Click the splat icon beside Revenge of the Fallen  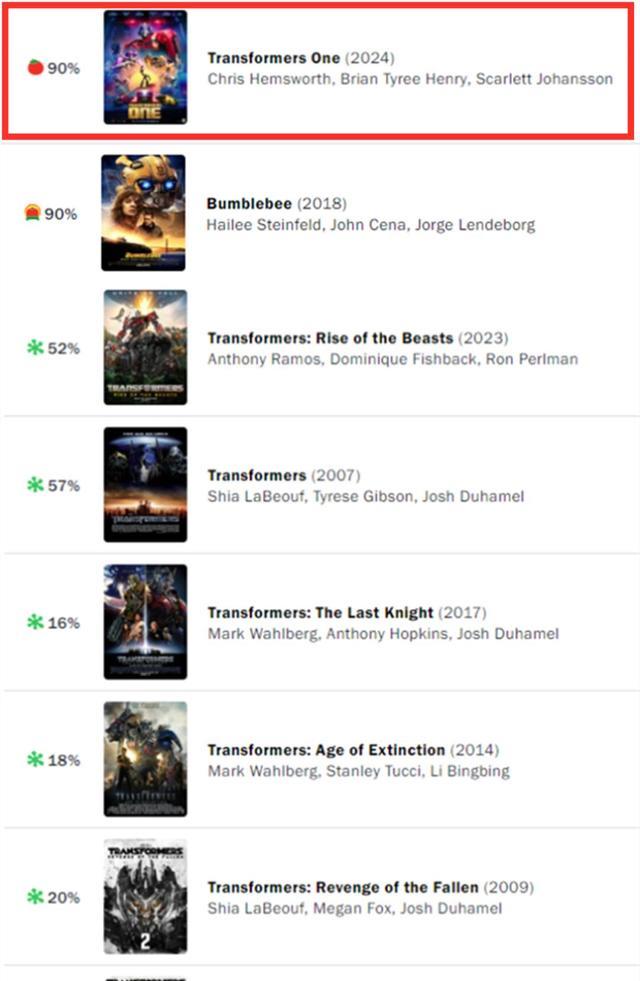tap(35, 897)
